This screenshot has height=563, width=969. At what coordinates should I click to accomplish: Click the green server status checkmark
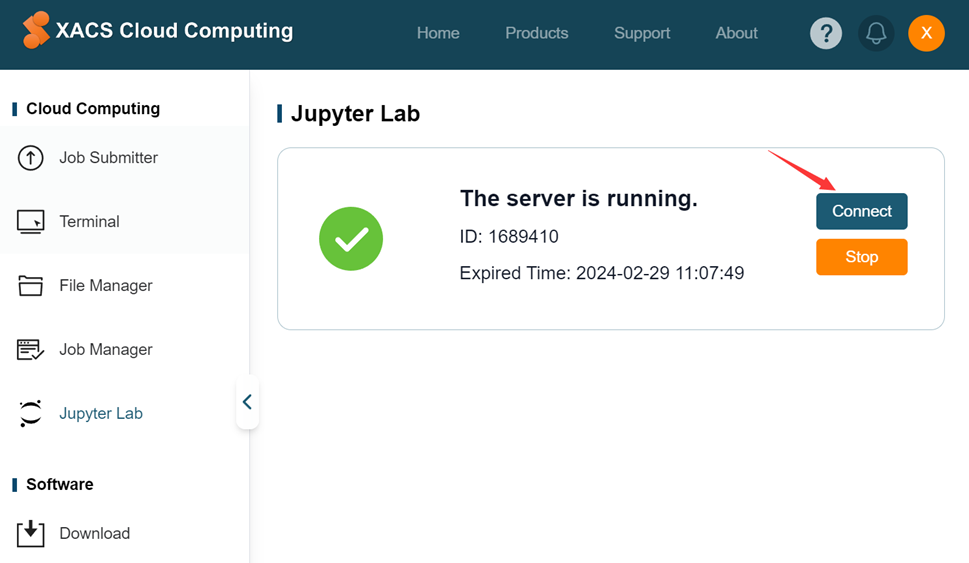click(351, 239)
